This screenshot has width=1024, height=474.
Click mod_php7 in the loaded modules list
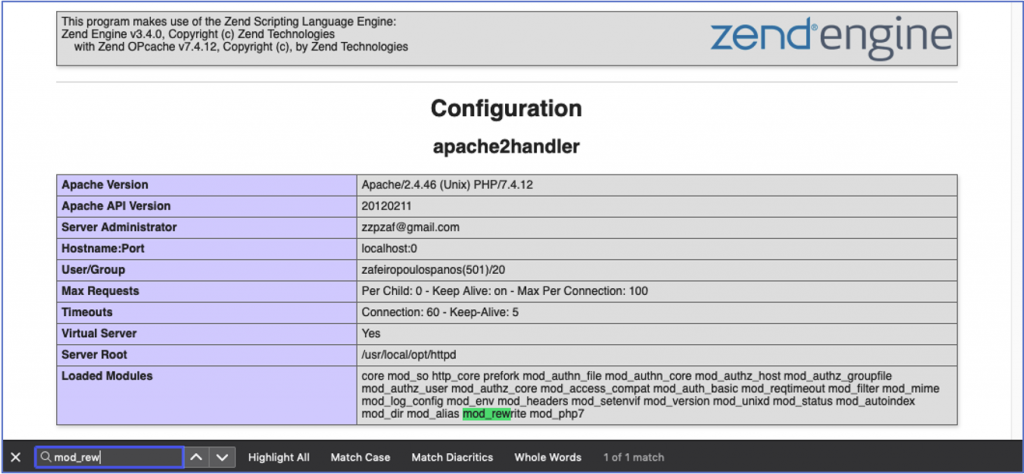coord(556,414)
